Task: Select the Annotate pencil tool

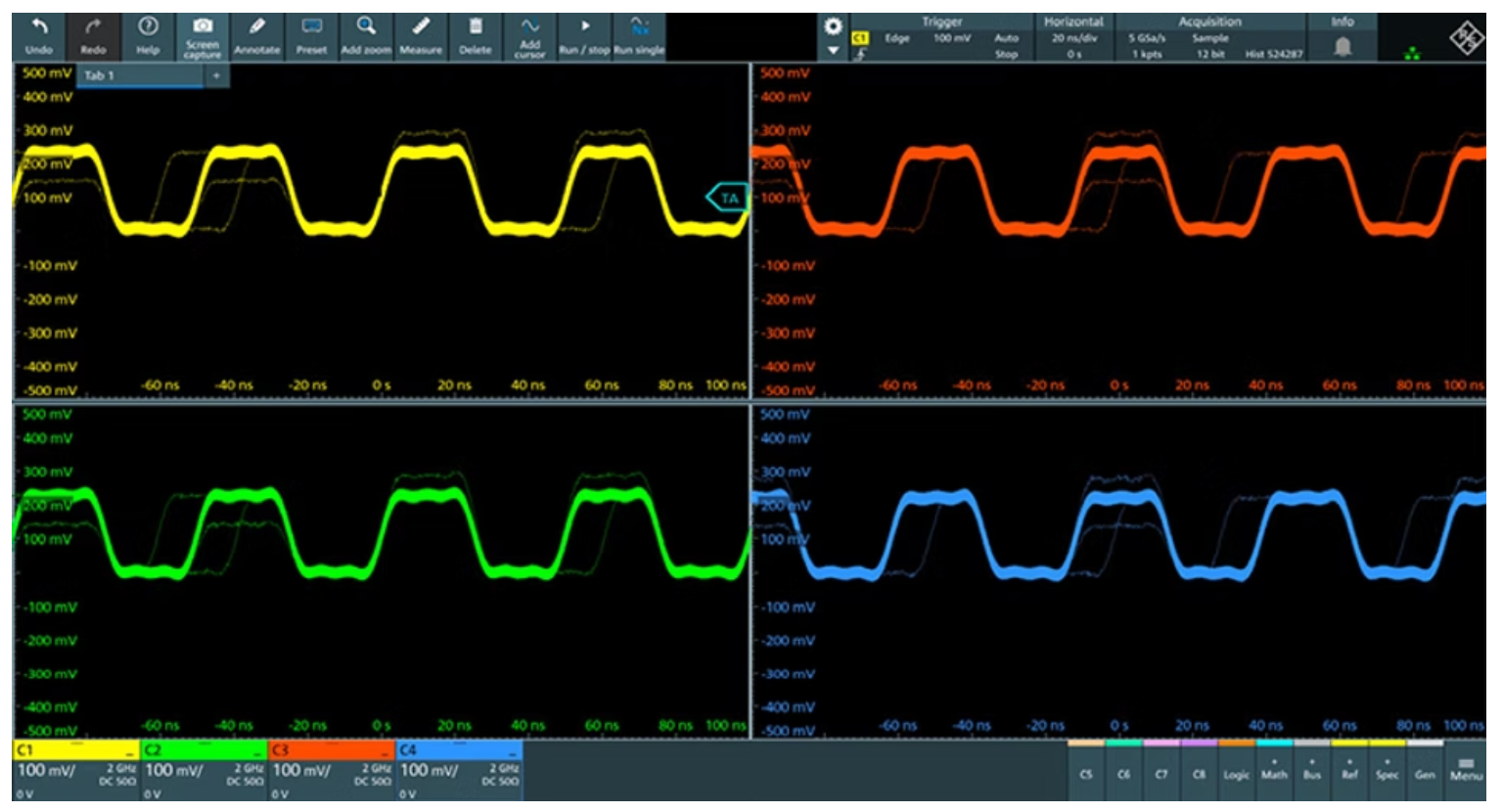Action: coord(257,34)
